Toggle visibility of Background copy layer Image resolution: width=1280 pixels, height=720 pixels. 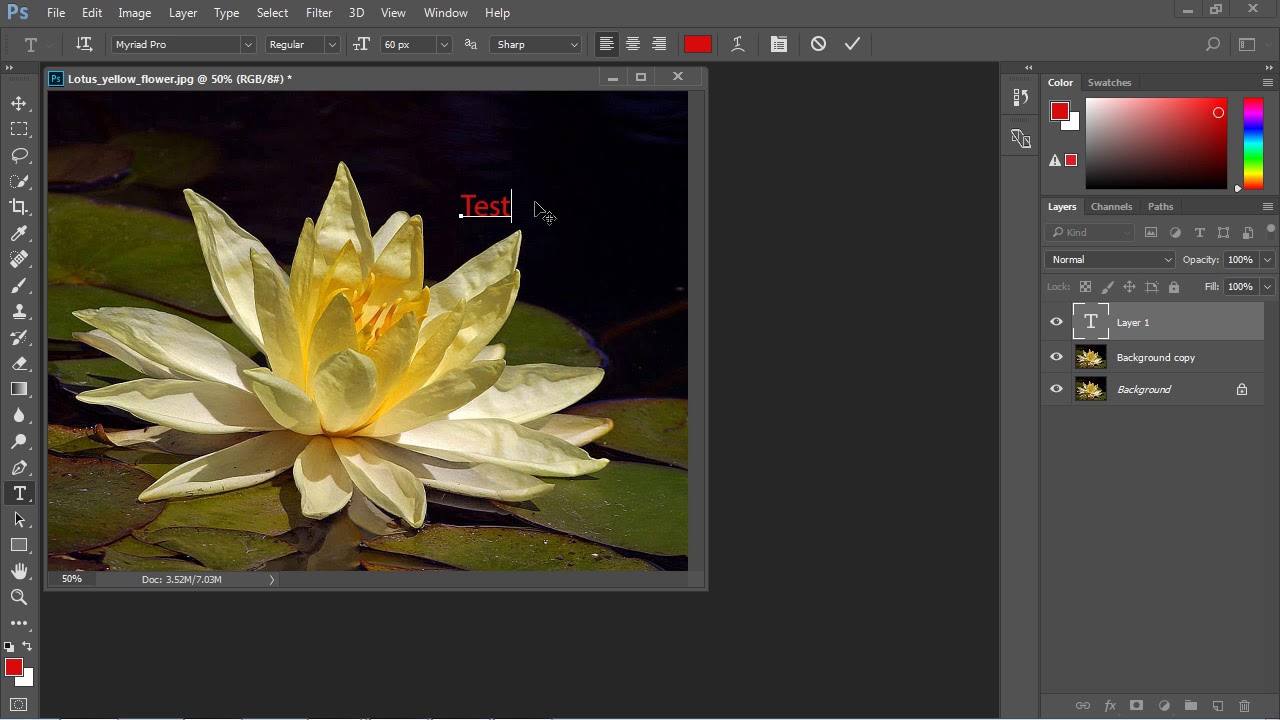pos(1056,357)
